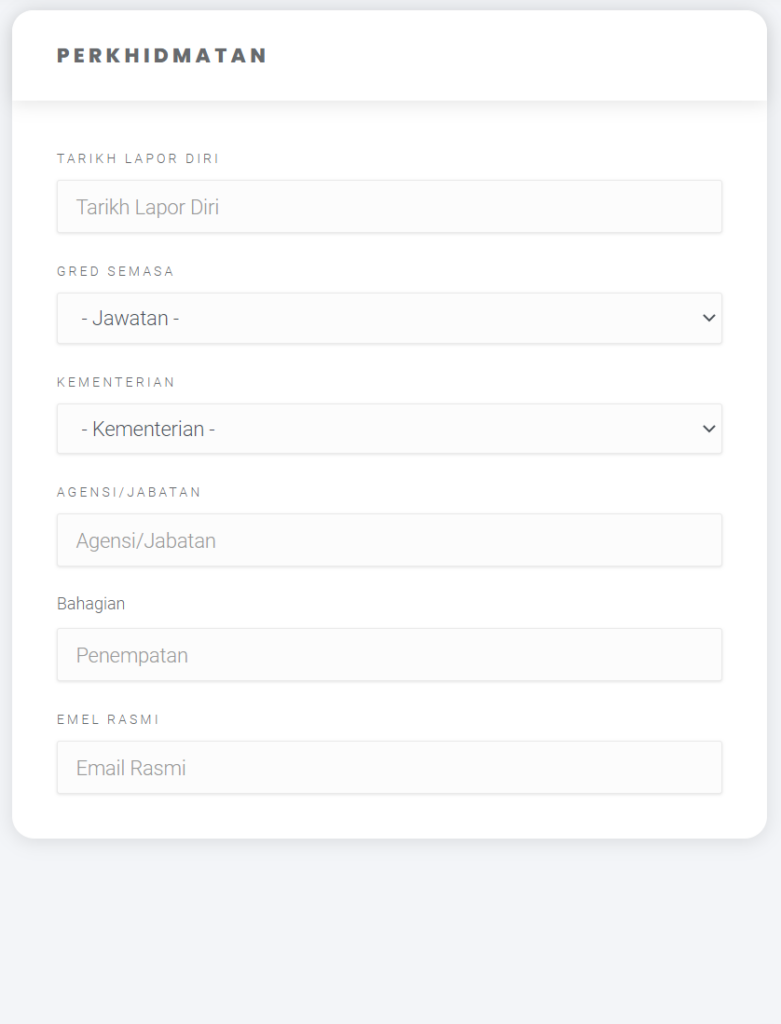Click the chevron arrow on Jawatan select
This screenshot has height=1024, width=781.
click(709, 318)
